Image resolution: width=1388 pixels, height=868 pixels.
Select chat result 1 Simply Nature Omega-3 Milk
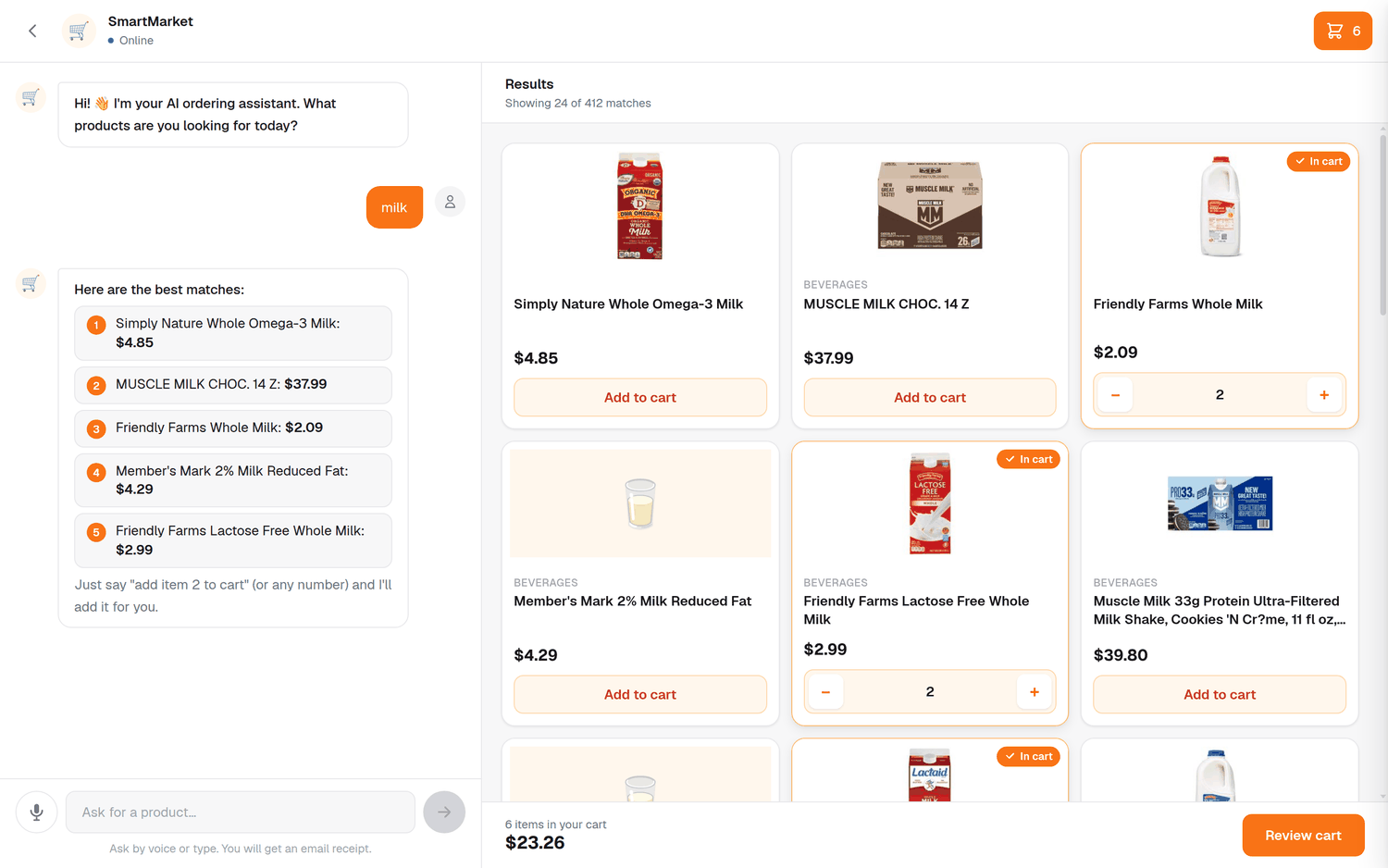[x=233, y=333]
